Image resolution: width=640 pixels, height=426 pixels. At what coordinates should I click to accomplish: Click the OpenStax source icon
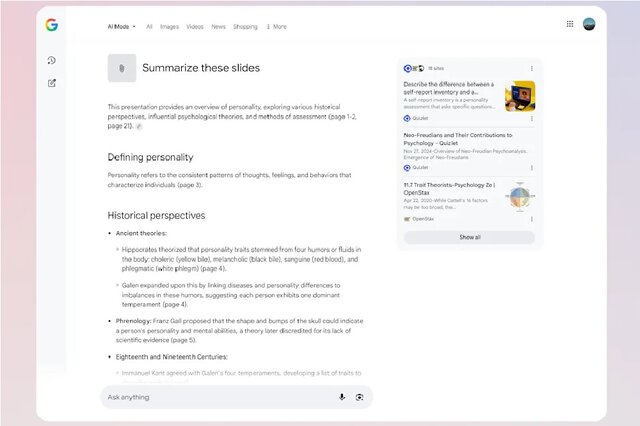click(x=407, y=219)
